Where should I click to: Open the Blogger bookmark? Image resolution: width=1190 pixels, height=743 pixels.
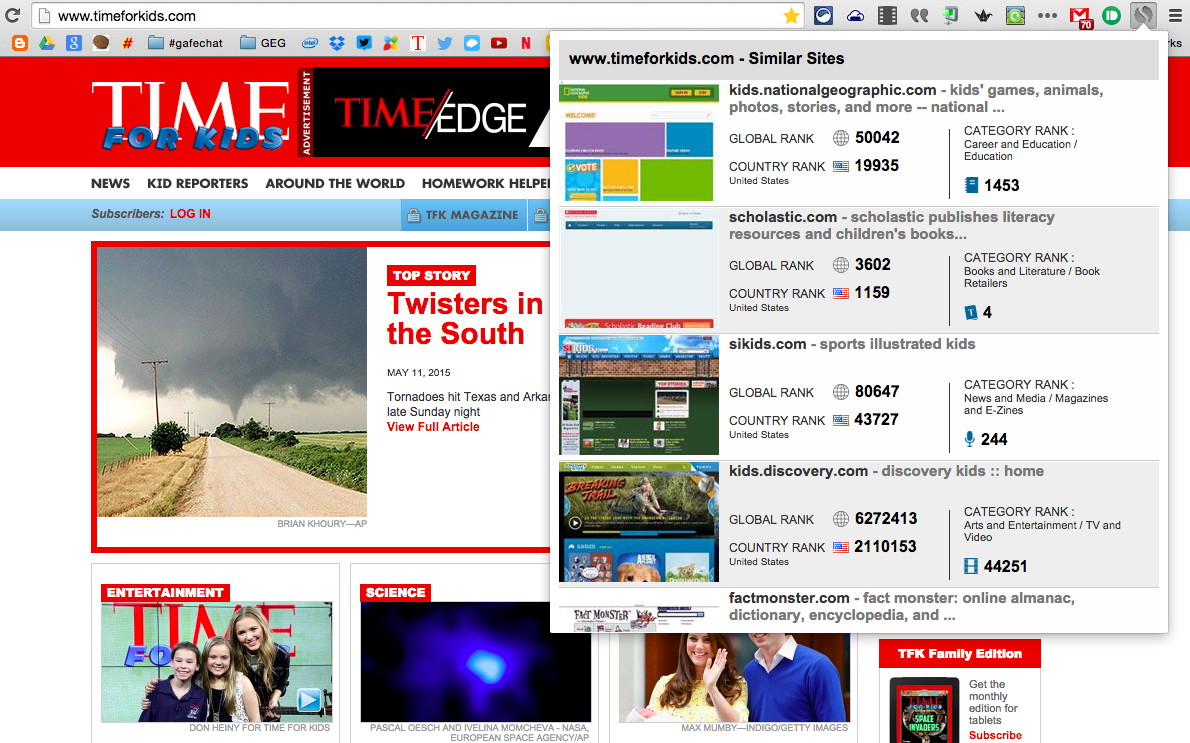click(20, 43)
